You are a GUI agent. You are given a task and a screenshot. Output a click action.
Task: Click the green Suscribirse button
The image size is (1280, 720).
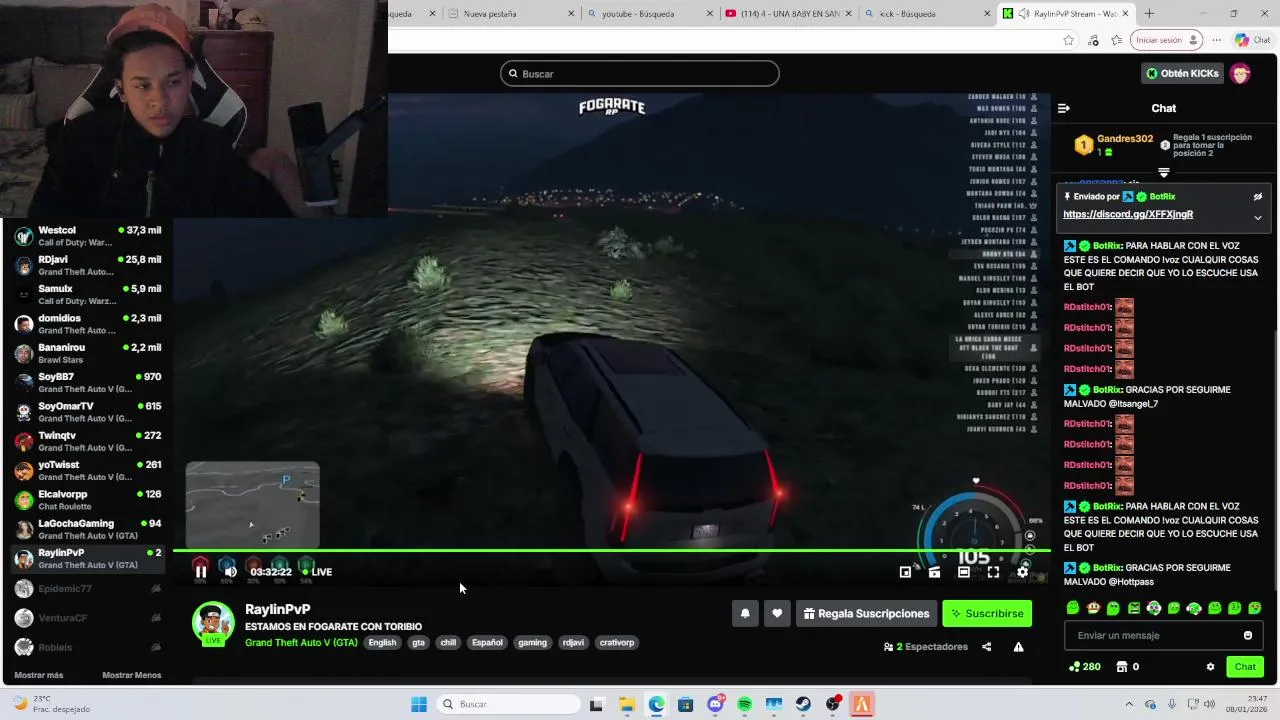(987, 614)
